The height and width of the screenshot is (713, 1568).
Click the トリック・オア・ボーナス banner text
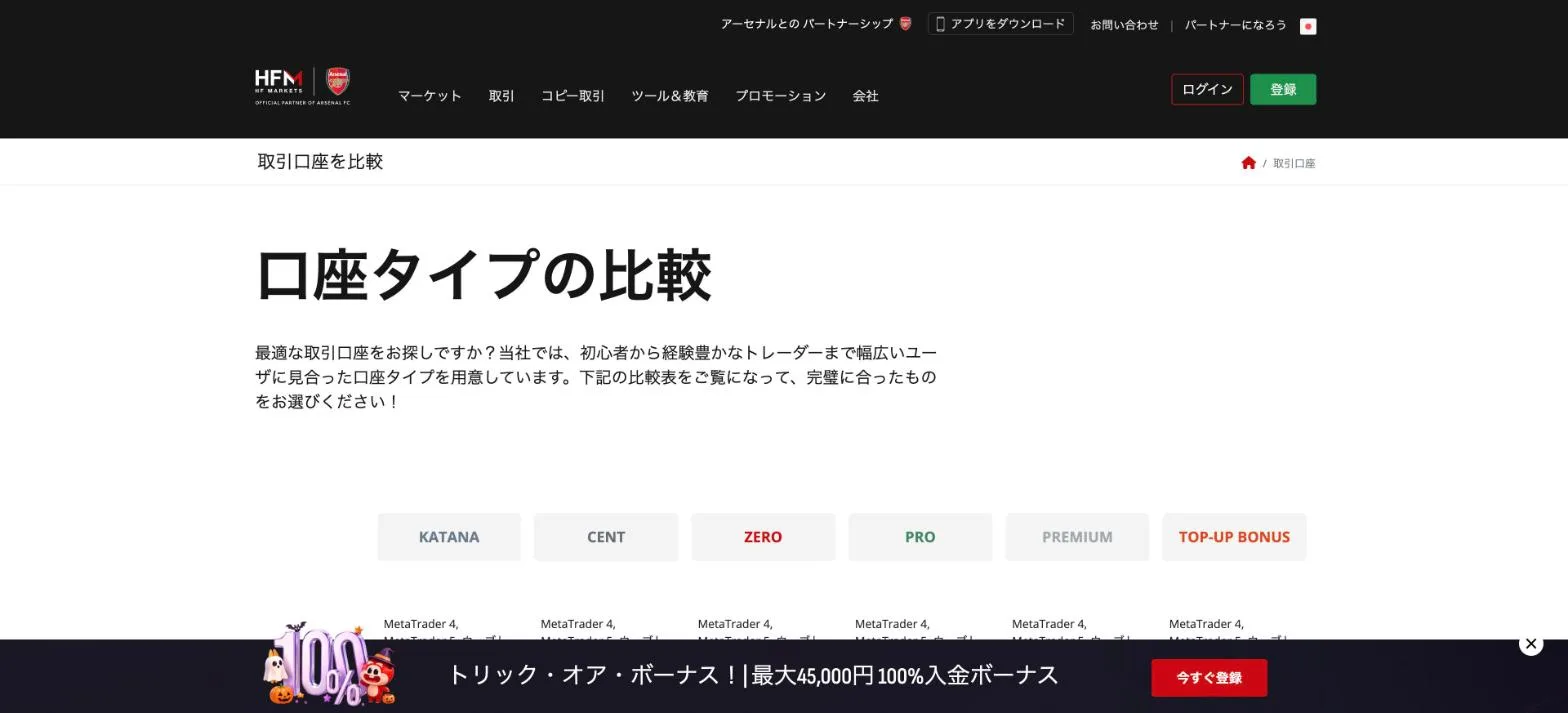click(753, 675)
